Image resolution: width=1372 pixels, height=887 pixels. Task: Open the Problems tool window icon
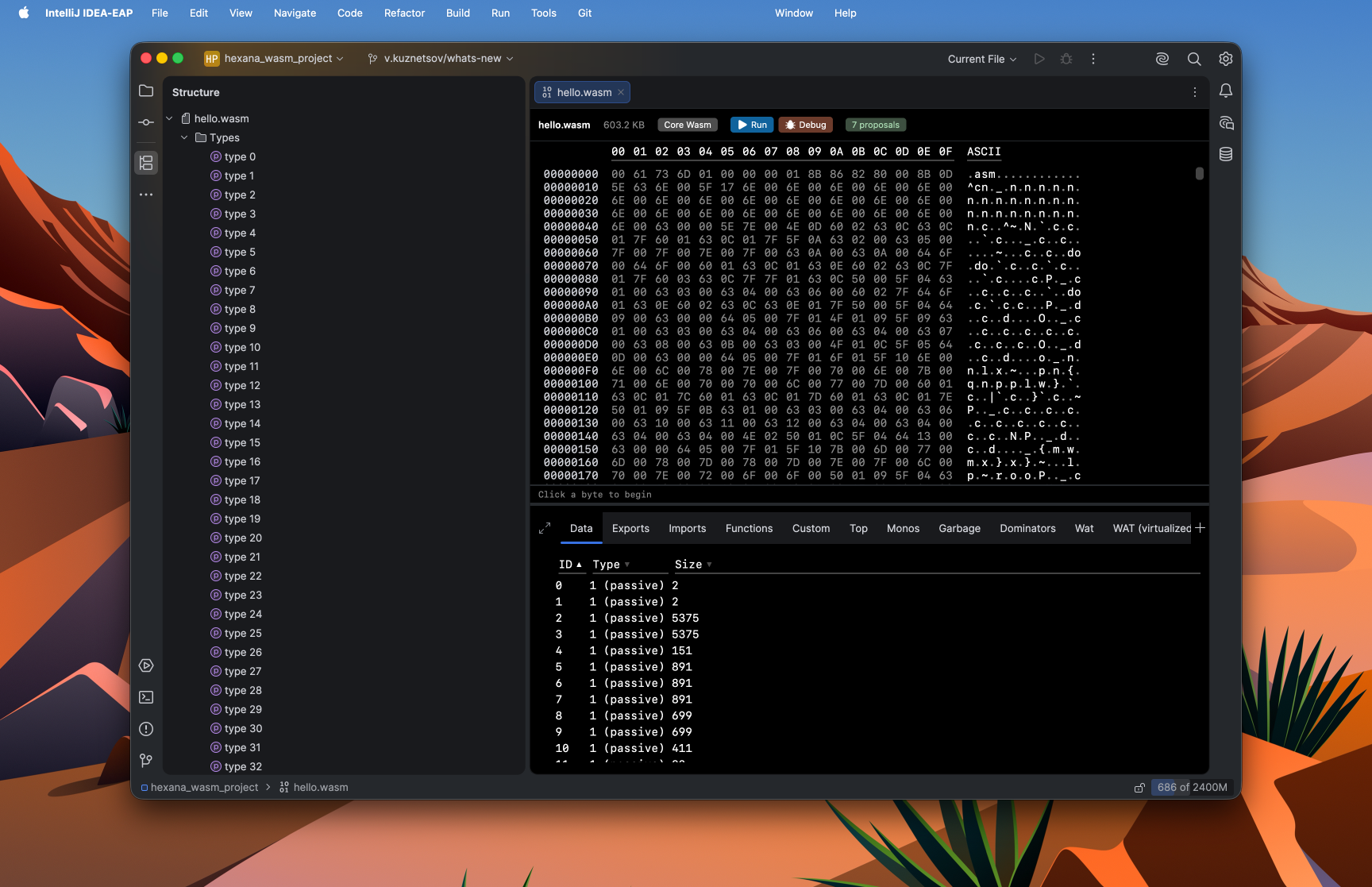[146, 729]
